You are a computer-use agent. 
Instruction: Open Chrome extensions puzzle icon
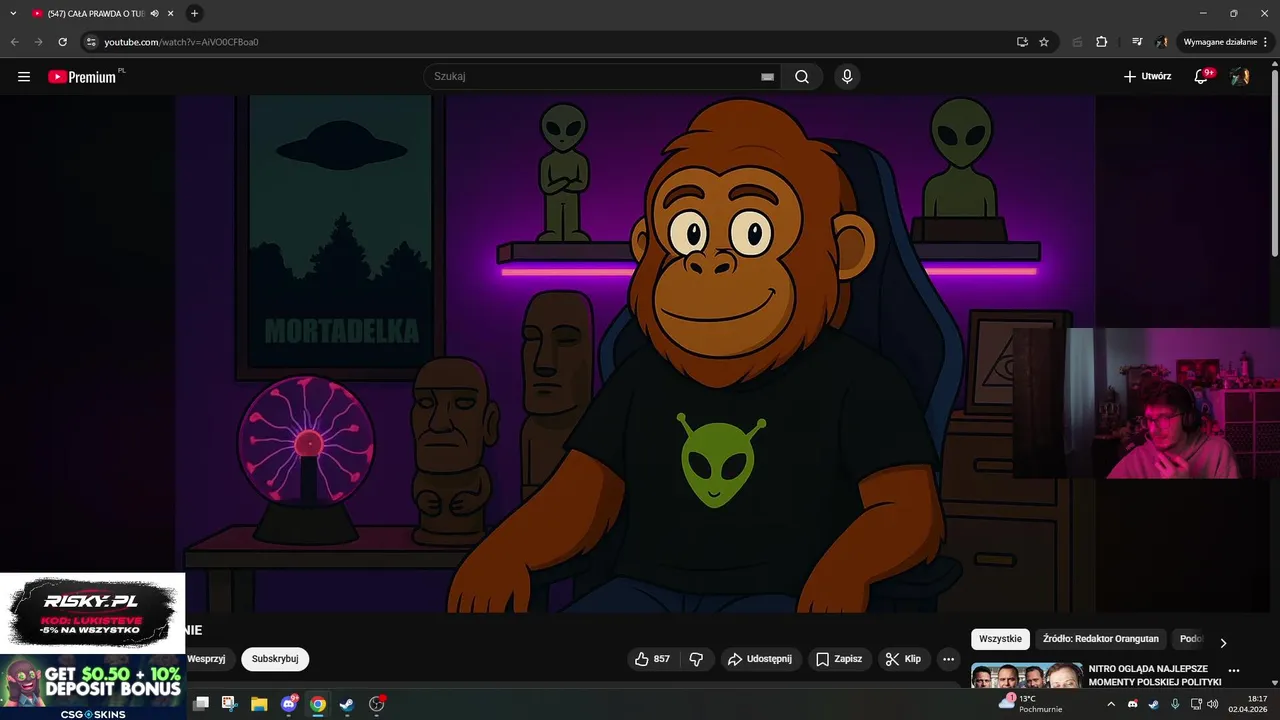1102,42
